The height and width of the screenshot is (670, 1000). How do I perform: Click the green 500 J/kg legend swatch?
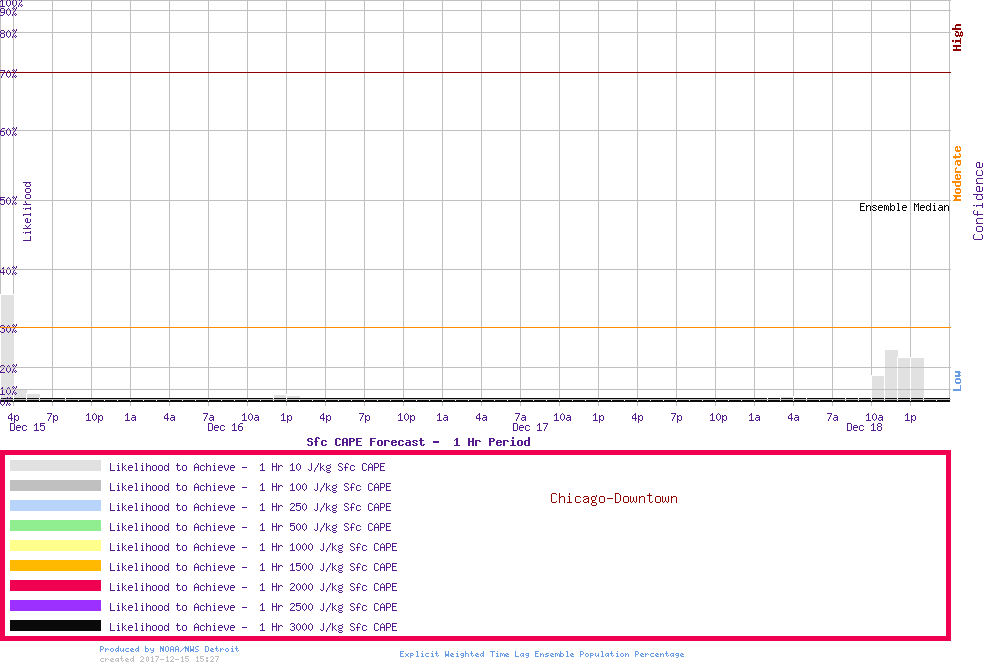pos(55,526)
